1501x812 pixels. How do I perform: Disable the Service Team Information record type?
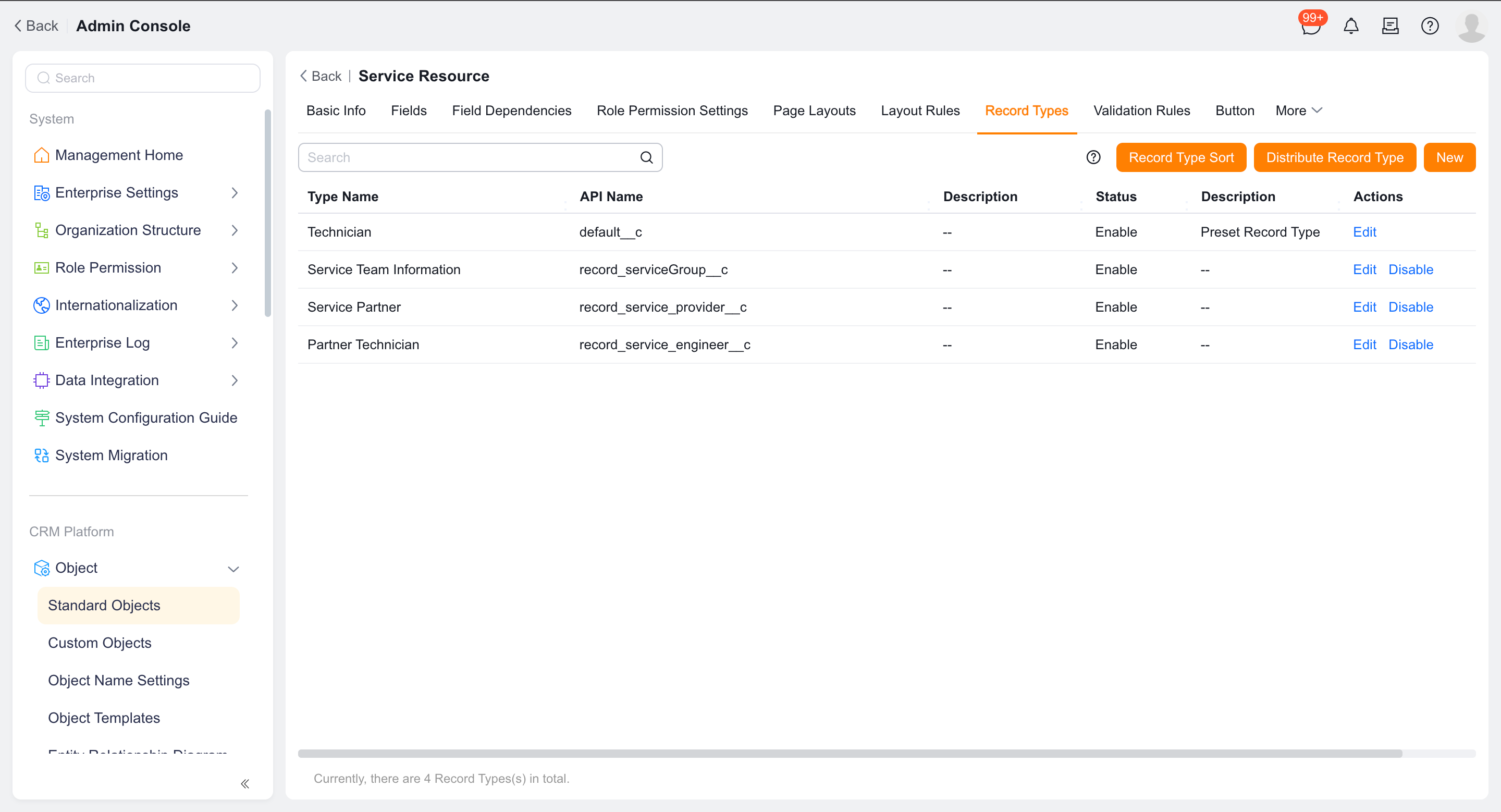click(1411, 269)
